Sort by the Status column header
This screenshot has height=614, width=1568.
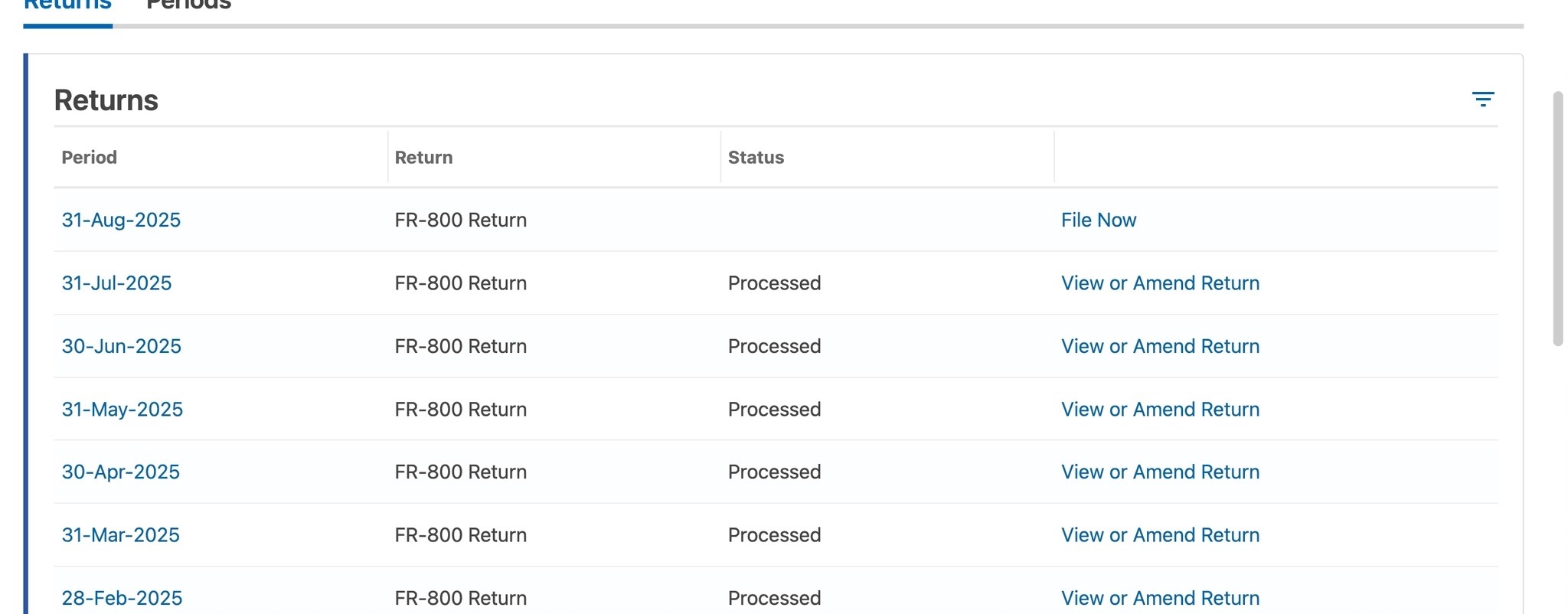(756, 158)
